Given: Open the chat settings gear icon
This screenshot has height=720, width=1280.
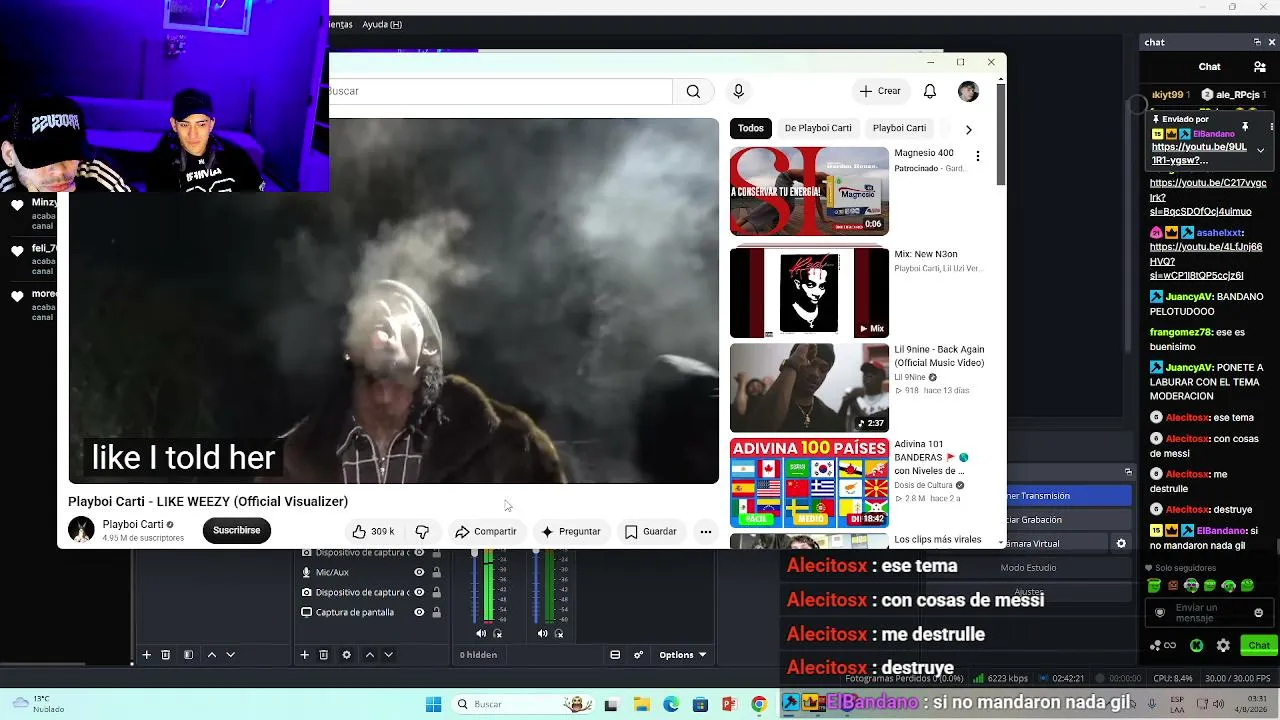Looking at the screenshot, I should pos(1223,646).
